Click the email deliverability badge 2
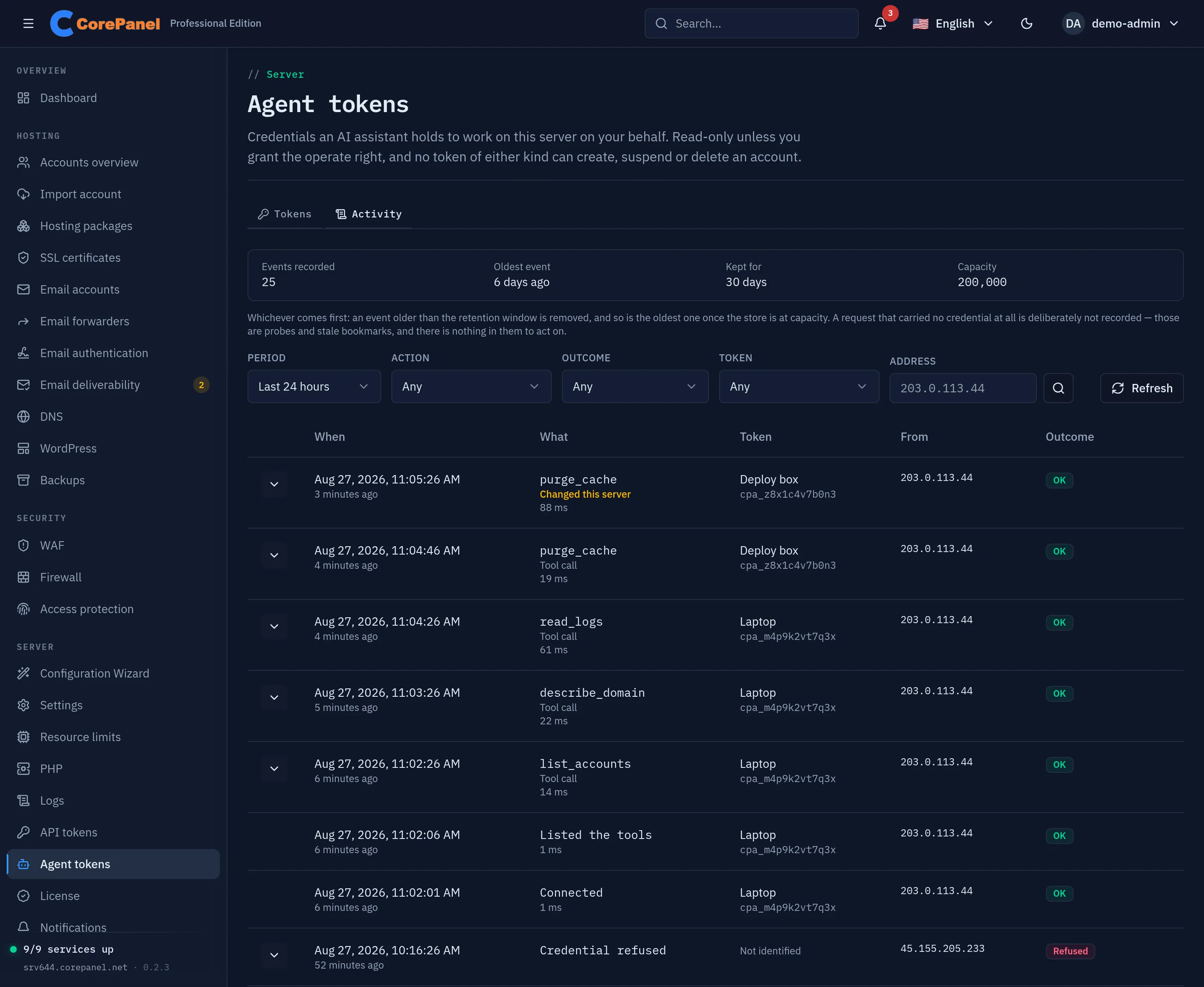1204x987 pixels. click(201, 385)
